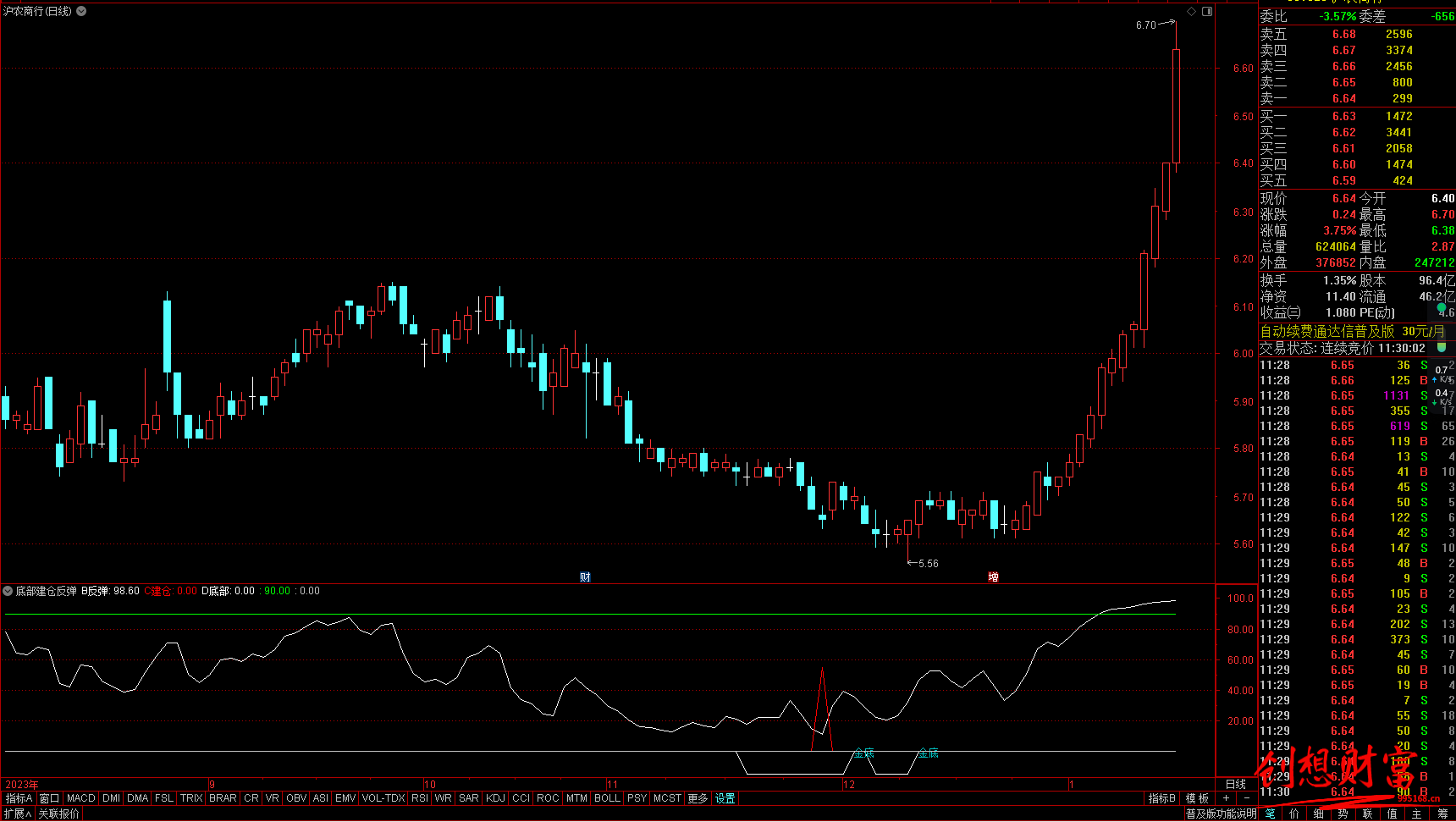Select the 筹 tab in the quote panel
This screenshot has height=822, width=1456.
point(1442,814)
